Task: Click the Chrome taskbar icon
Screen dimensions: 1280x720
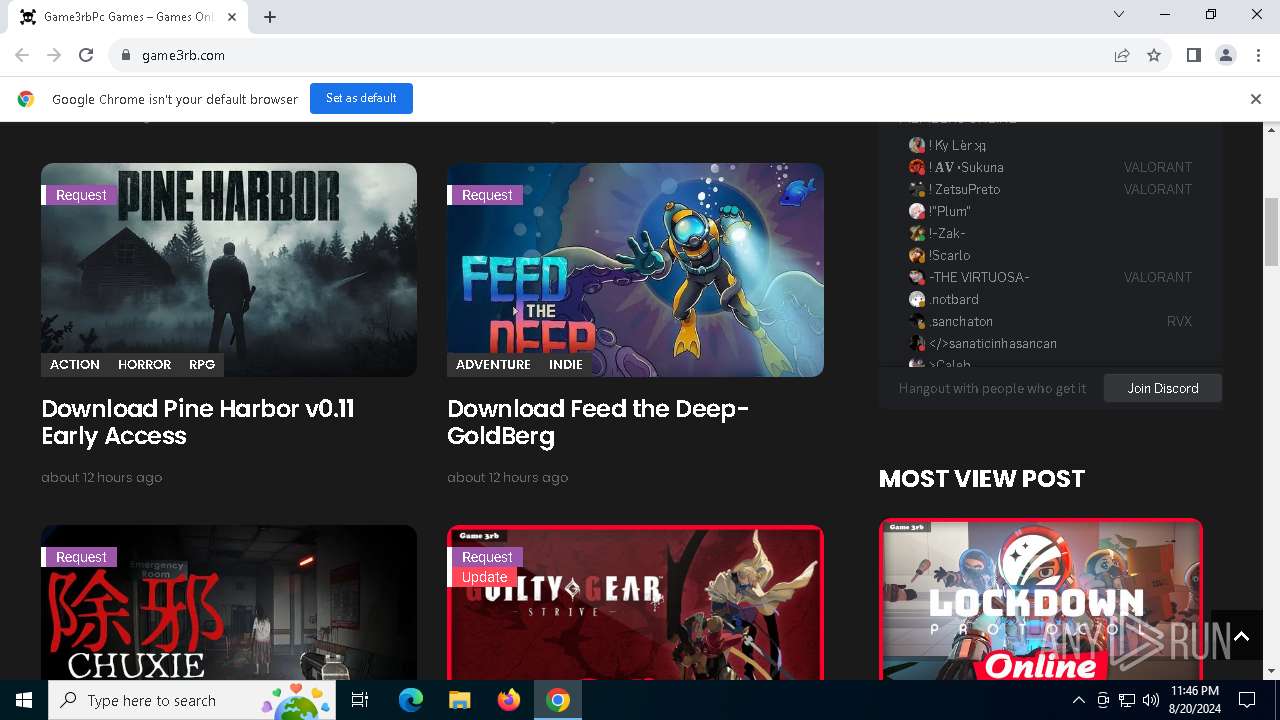Action: (x=558, y=700)
